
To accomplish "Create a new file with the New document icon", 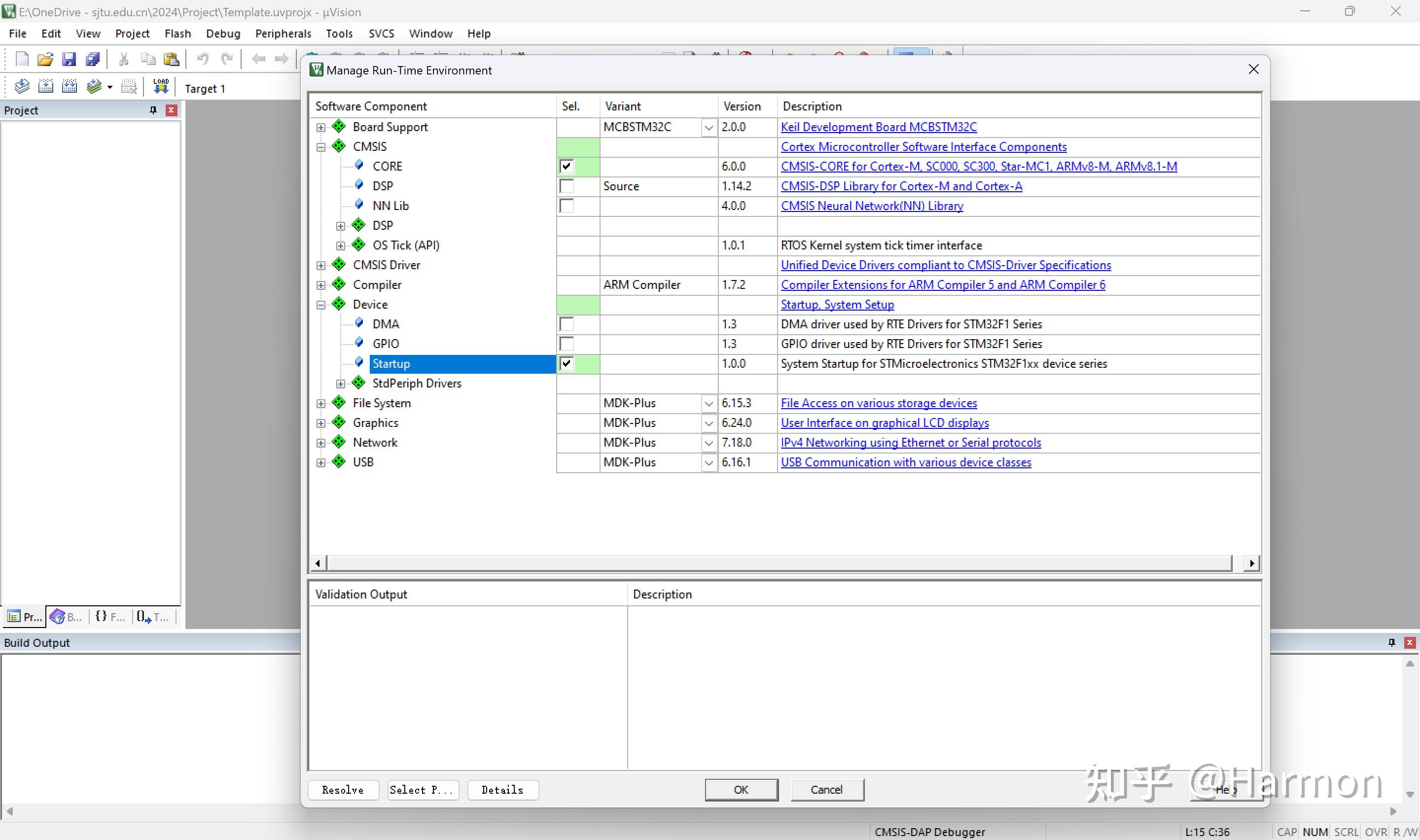I will pos(22,59).
